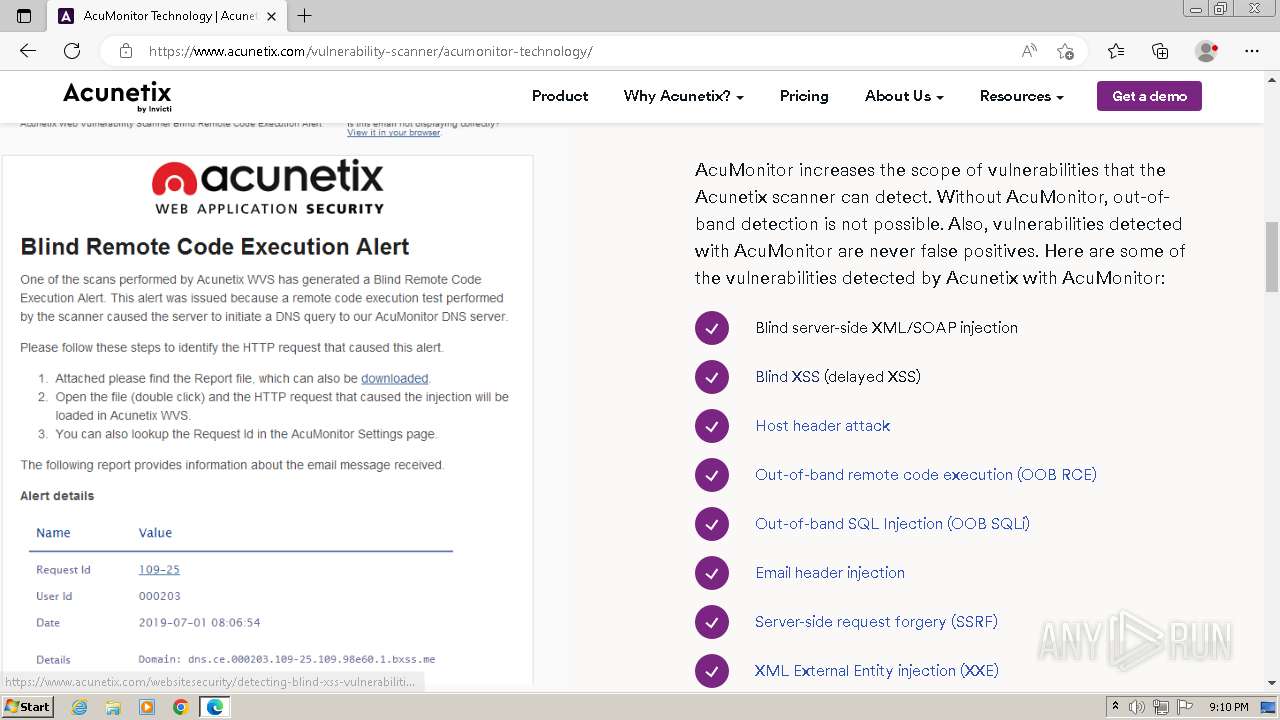1280x720 pixels.
Task: Click the browser profile avatar
Action: [x=1206, y=51]
